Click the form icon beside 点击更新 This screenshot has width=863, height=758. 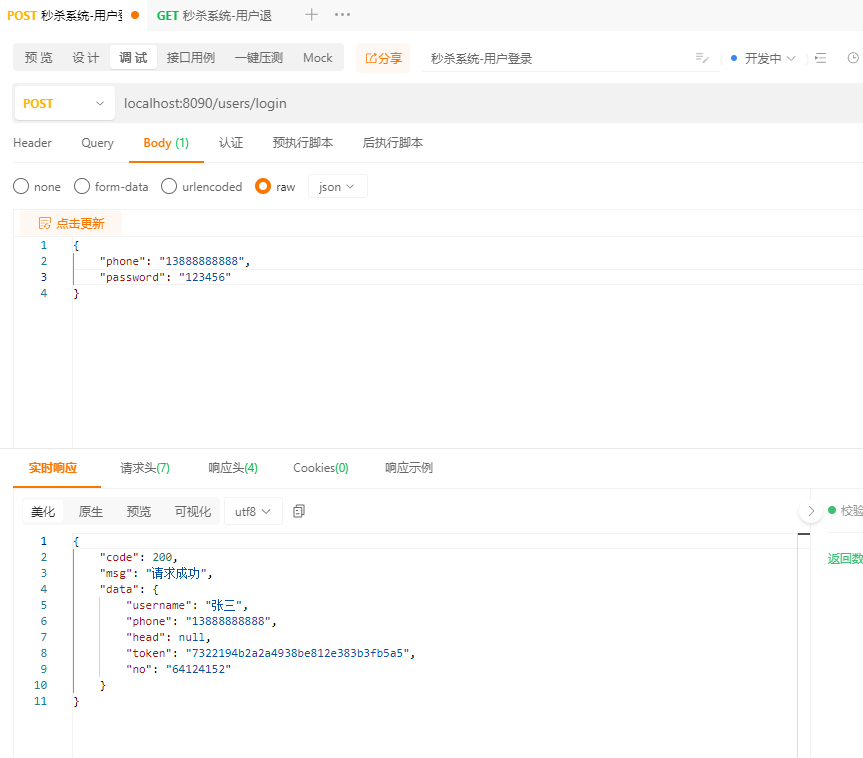click(45, 223)
